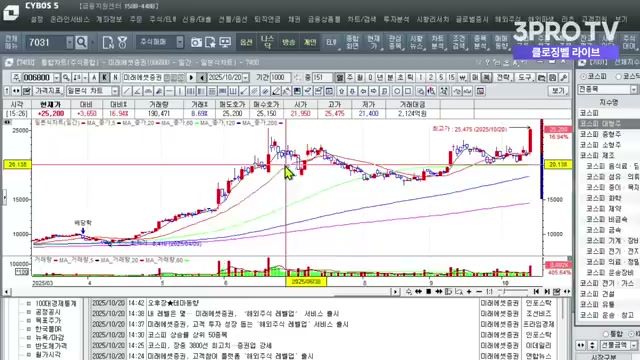Image resolution: width=640 pixels, height=360 pixels.
Task: Select the vertical line drawing tool
Action: 180,91
